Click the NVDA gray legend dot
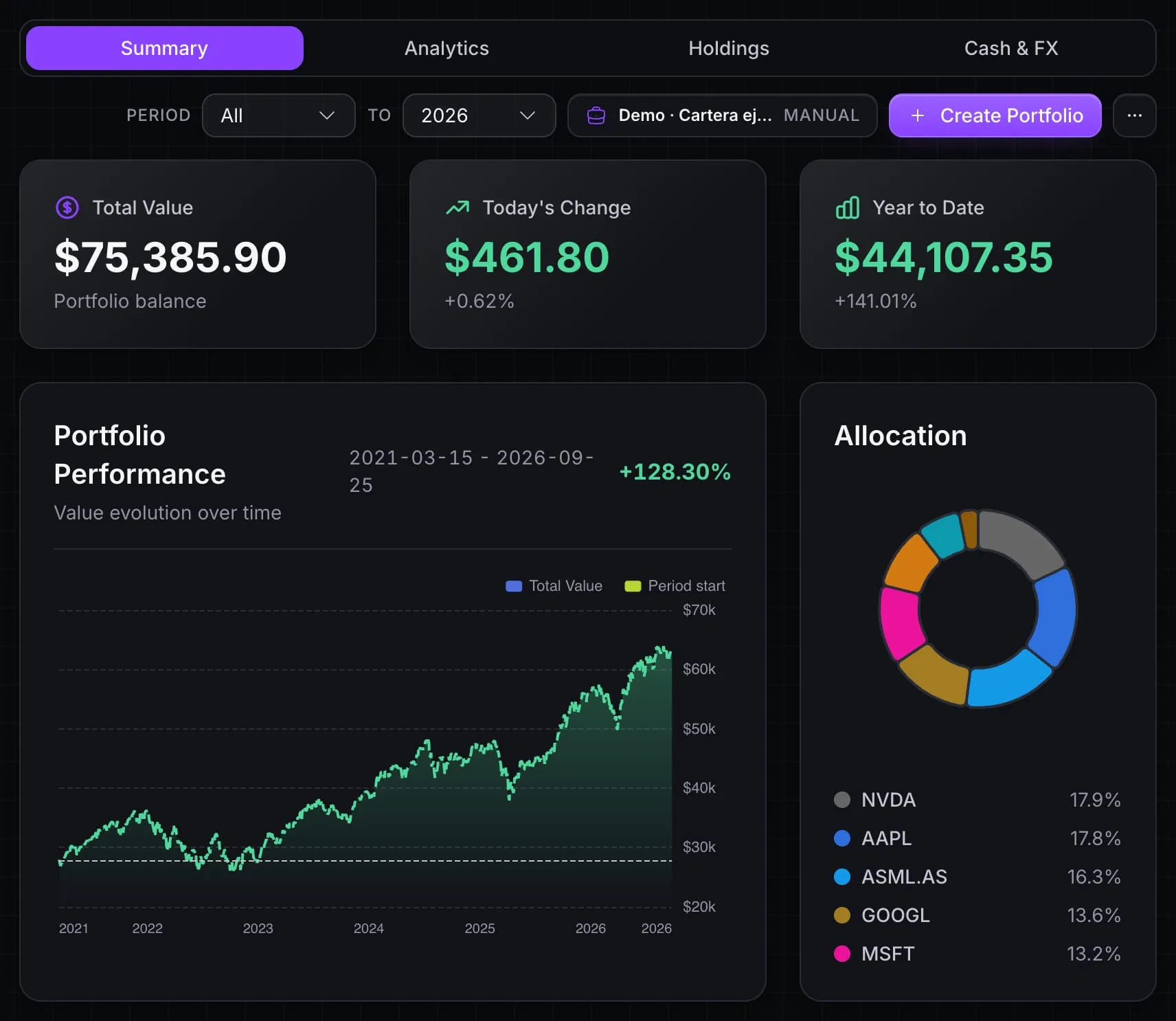The width and height of the screenshot is (1176, 1021). tap(842, 800)
